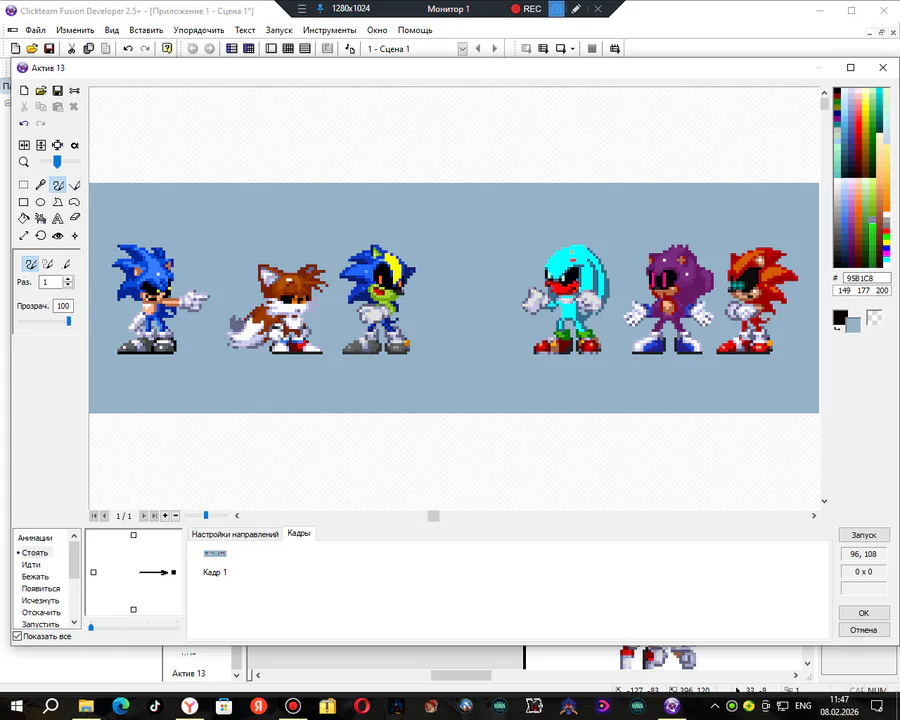Click the alpha channel icon
The width and height of the screenshot is (900, 720).
(75, 145)
